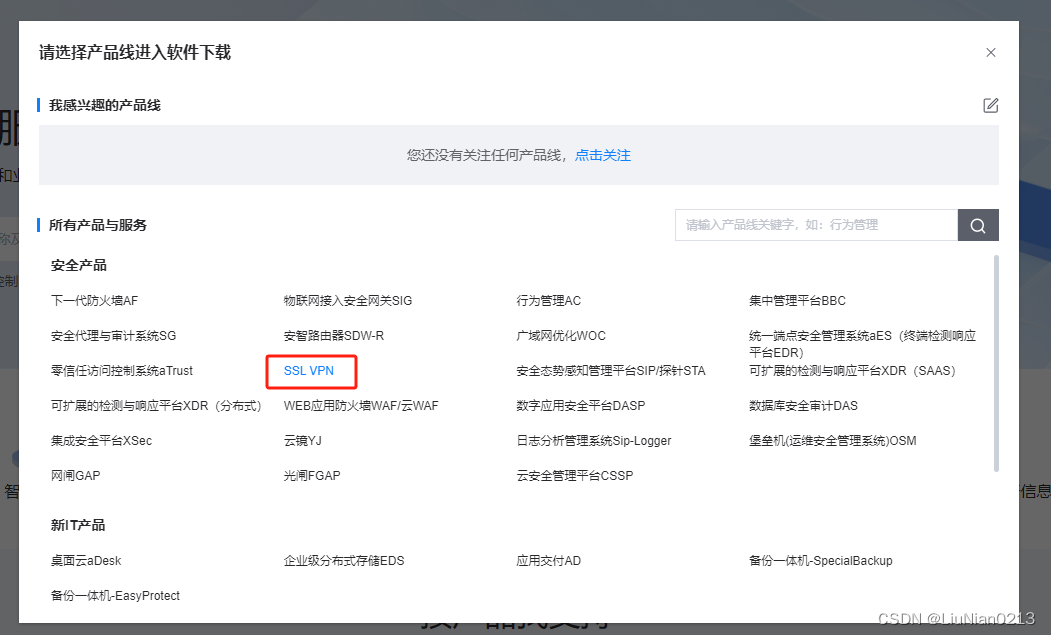
Task: Click the 安全产品 category heading
Action: 78,266
